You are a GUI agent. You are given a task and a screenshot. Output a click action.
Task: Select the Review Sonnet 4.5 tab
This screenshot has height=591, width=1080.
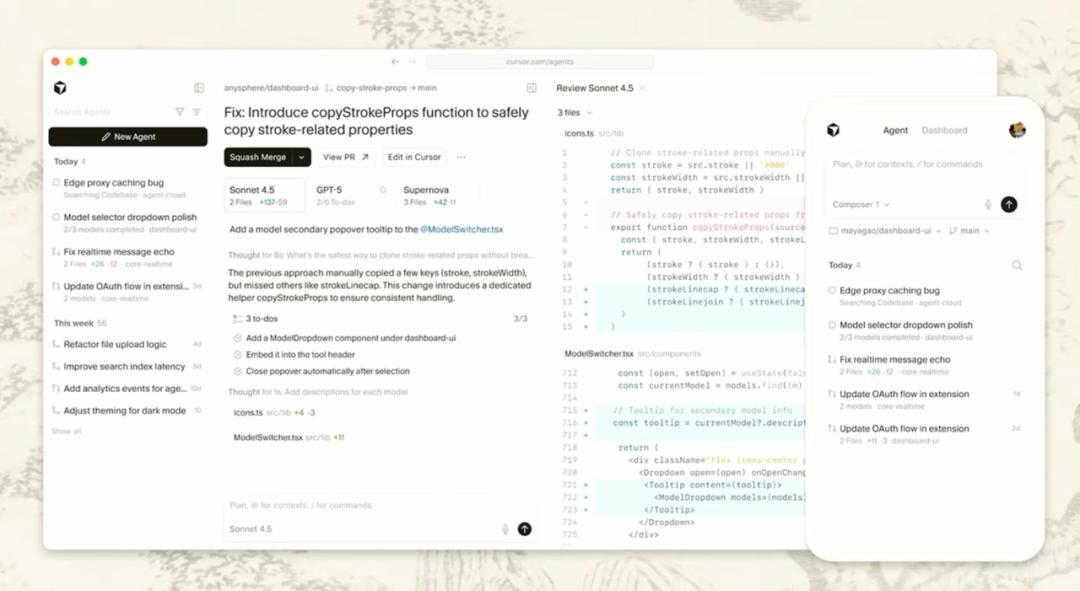[594, 88]
